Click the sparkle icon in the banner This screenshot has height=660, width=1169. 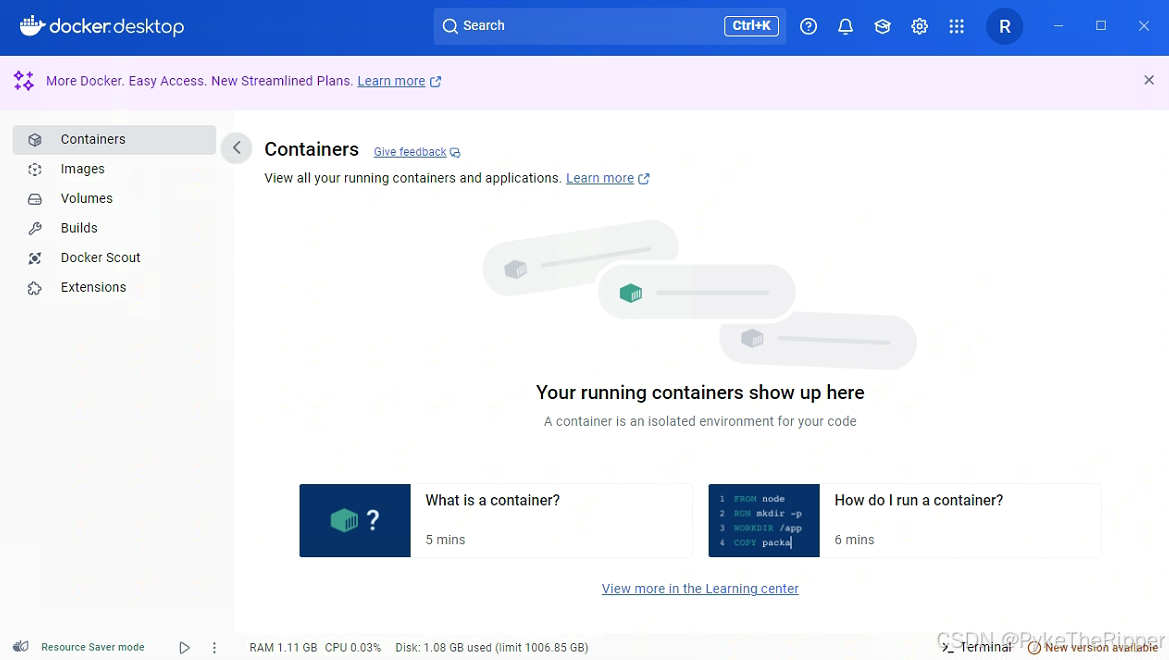[x=24, y=81]
